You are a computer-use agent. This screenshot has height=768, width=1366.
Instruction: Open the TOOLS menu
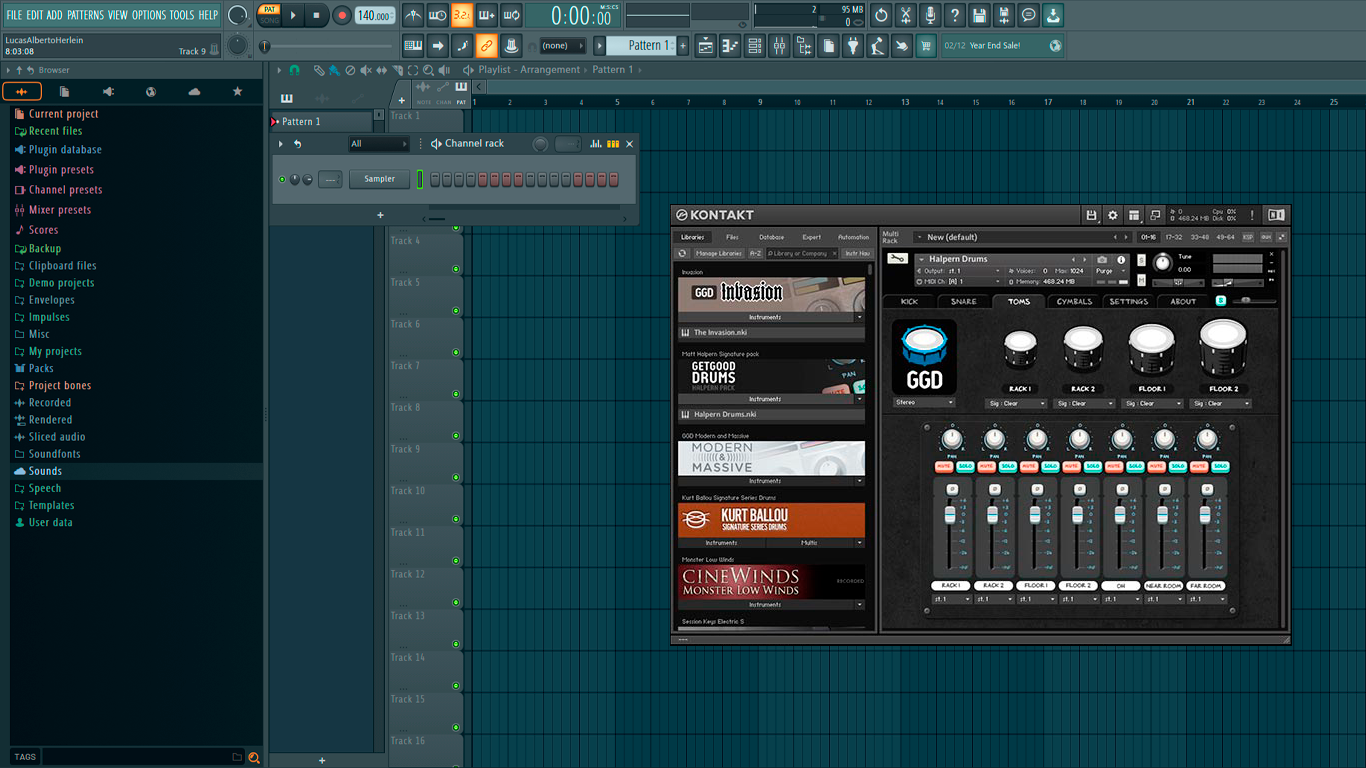[182, 15]
